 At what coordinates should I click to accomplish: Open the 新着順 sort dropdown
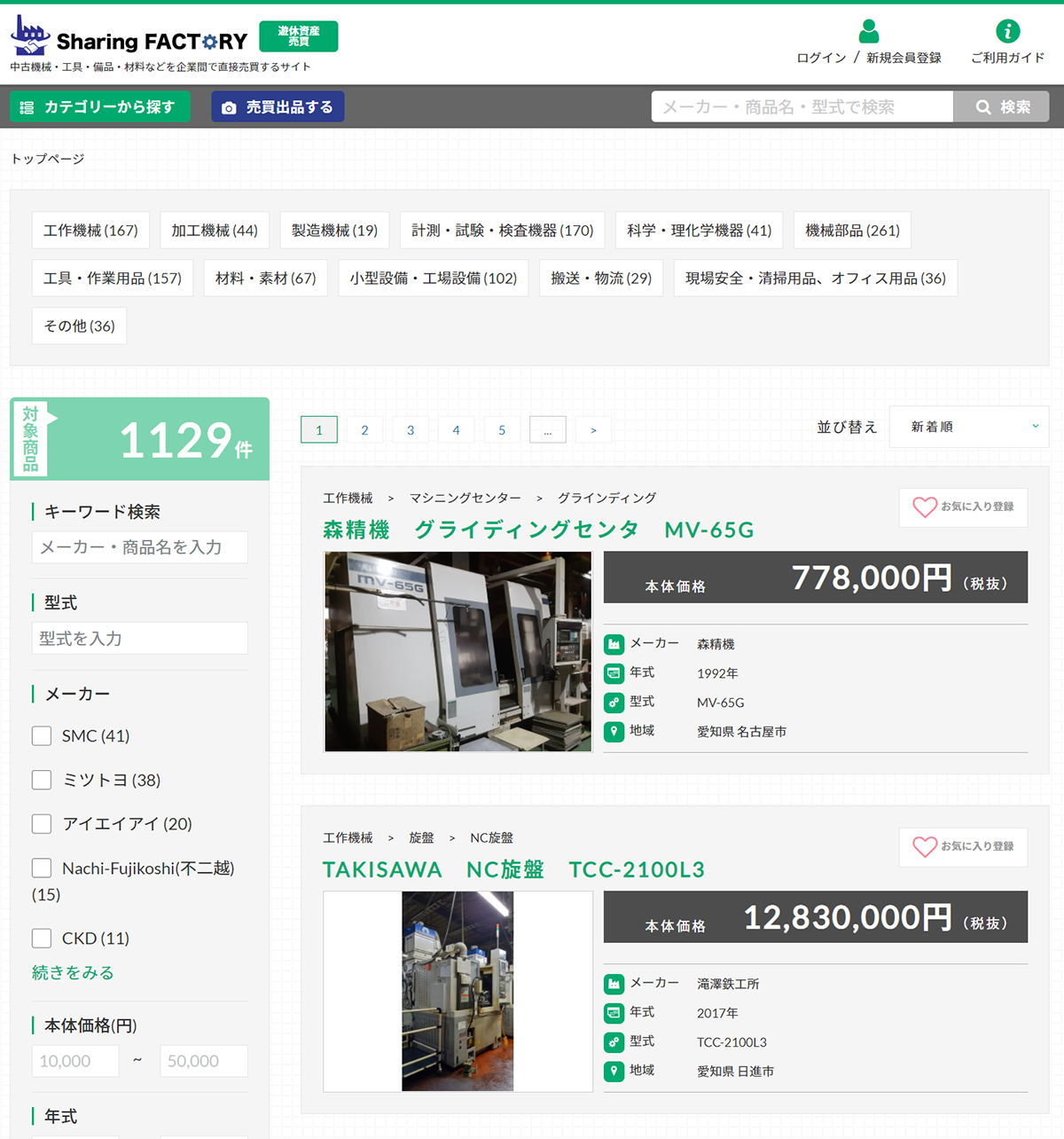(969, 427)
